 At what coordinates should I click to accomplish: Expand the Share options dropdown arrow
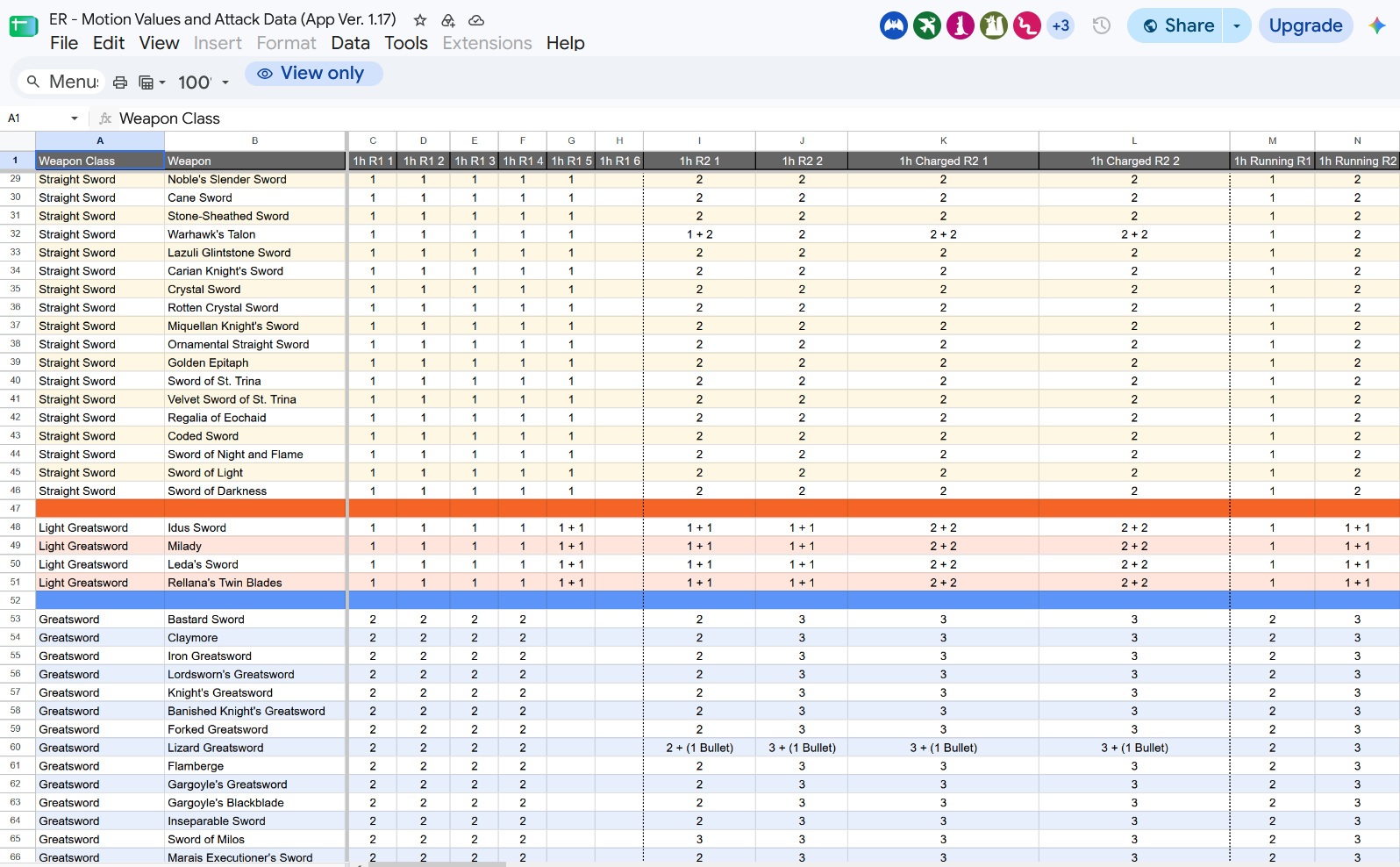coord(1237,25)
